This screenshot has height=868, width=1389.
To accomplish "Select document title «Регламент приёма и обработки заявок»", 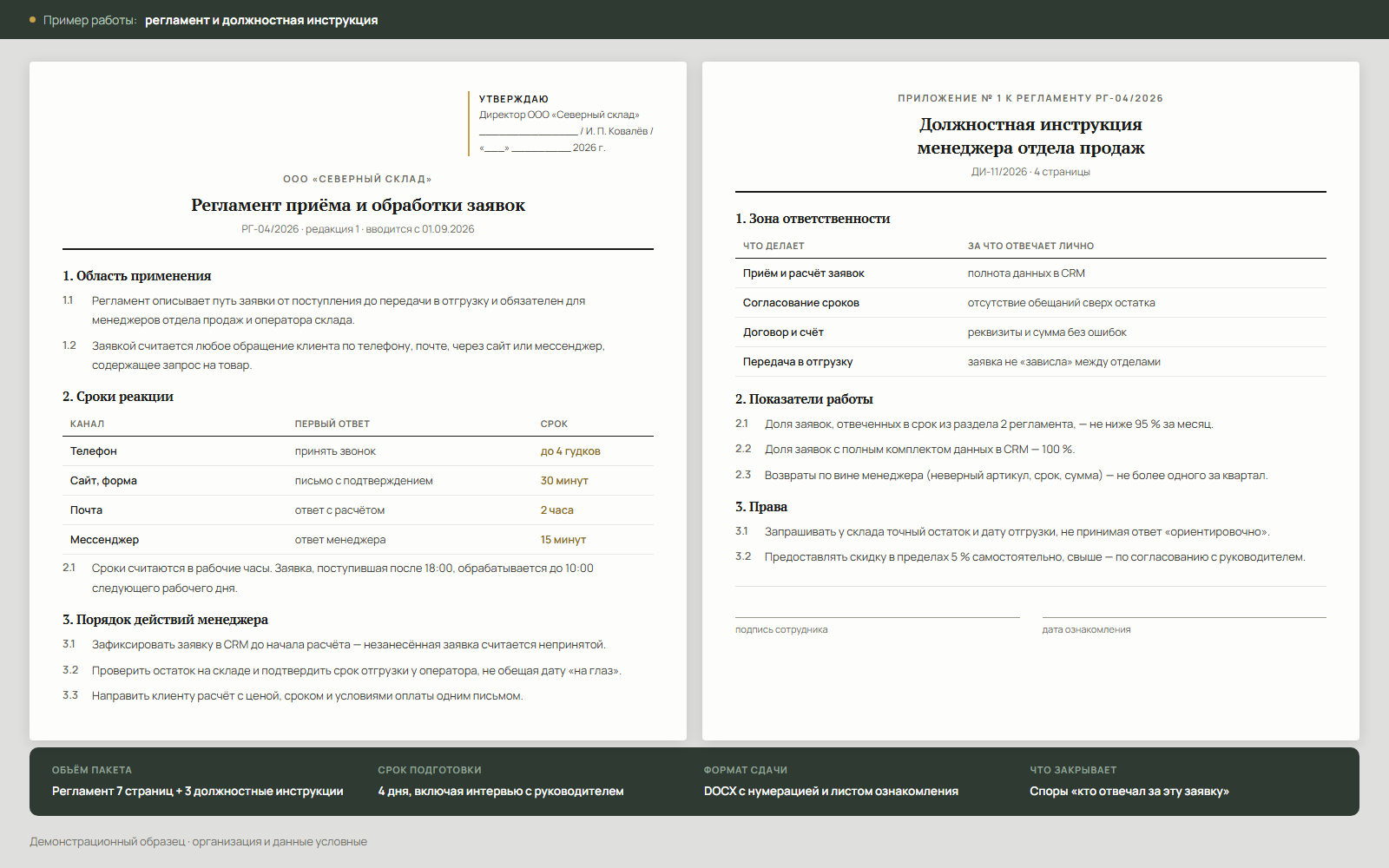I will (x=358, y=205).
